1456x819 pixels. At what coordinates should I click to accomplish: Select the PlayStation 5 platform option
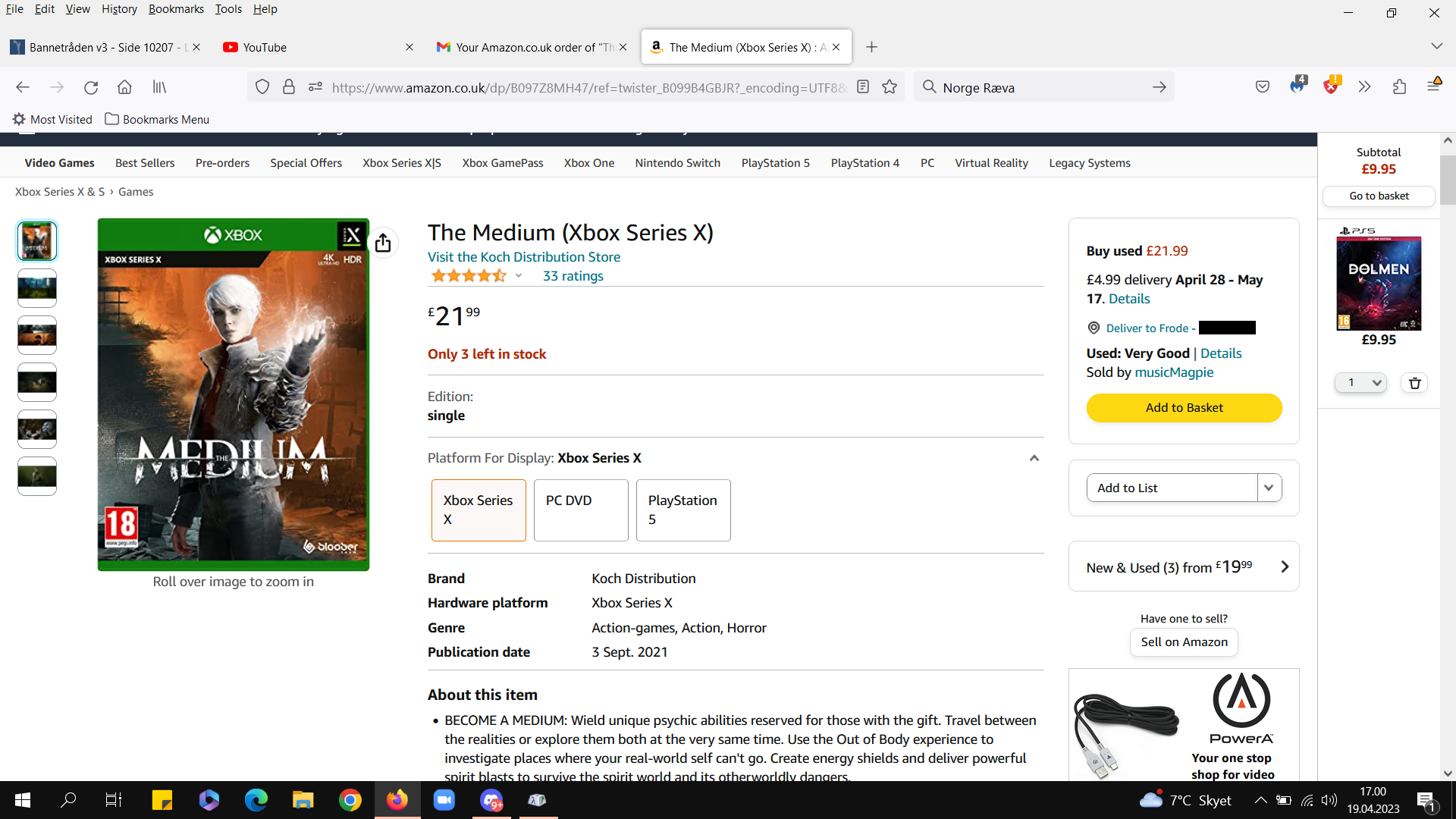(683, 510)
